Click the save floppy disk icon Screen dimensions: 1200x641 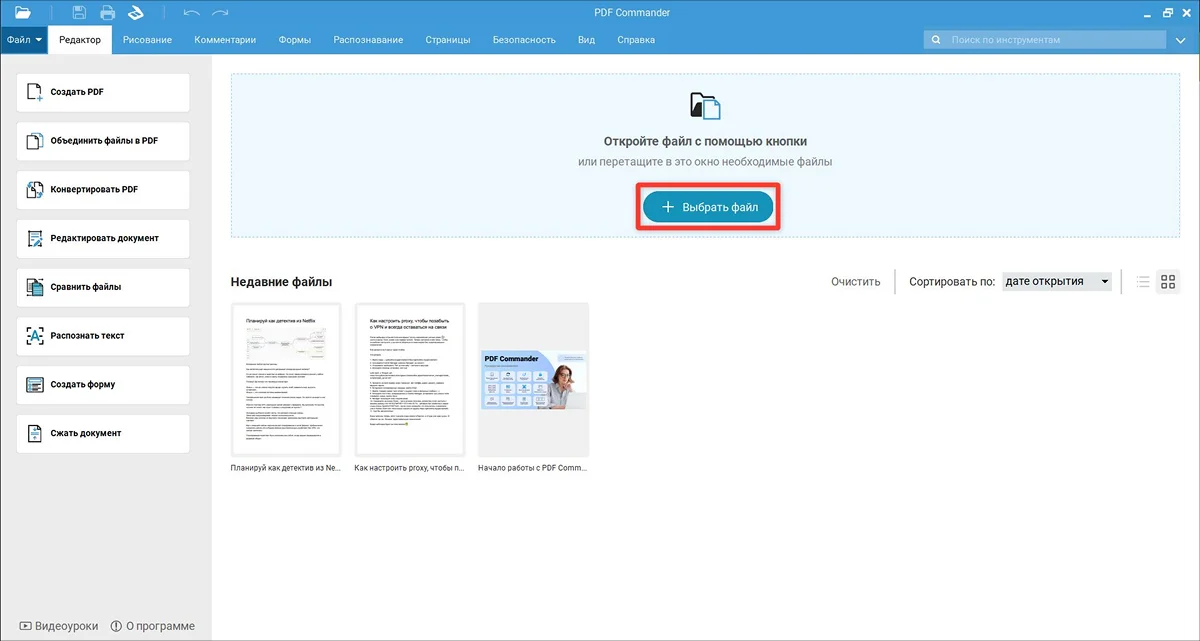(x=81, y=13)
